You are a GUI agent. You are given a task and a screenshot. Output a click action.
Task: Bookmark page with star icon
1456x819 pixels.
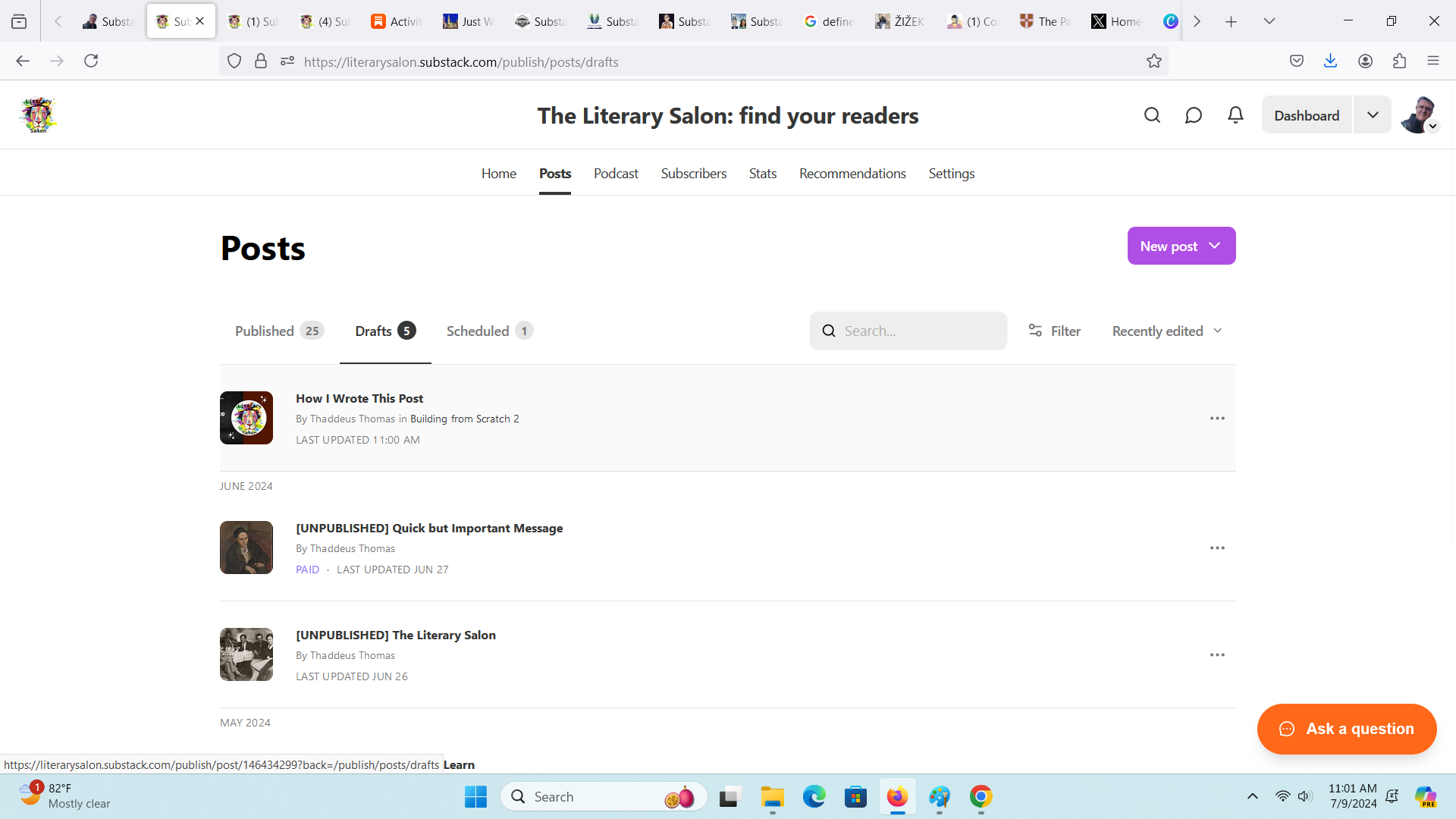[1153, 61]
